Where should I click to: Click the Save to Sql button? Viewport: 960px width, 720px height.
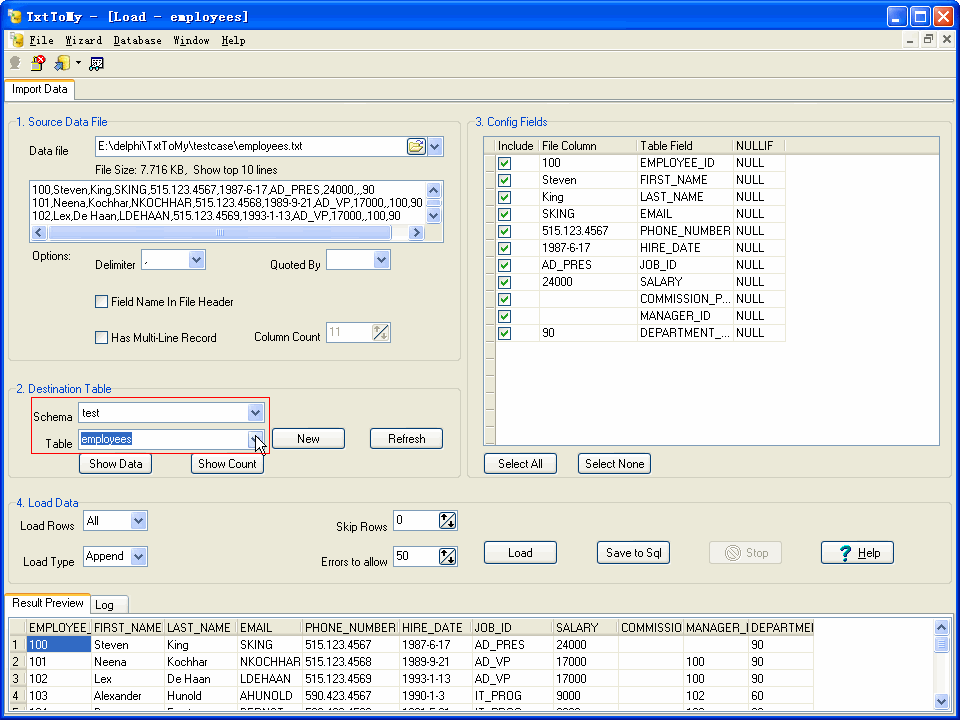634,553
